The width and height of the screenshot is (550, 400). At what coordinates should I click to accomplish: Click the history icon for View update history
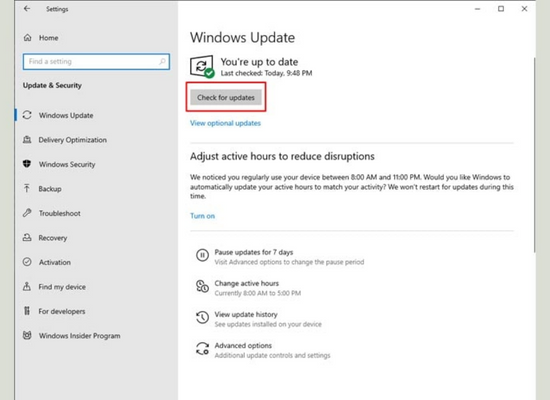pos(202,317)
